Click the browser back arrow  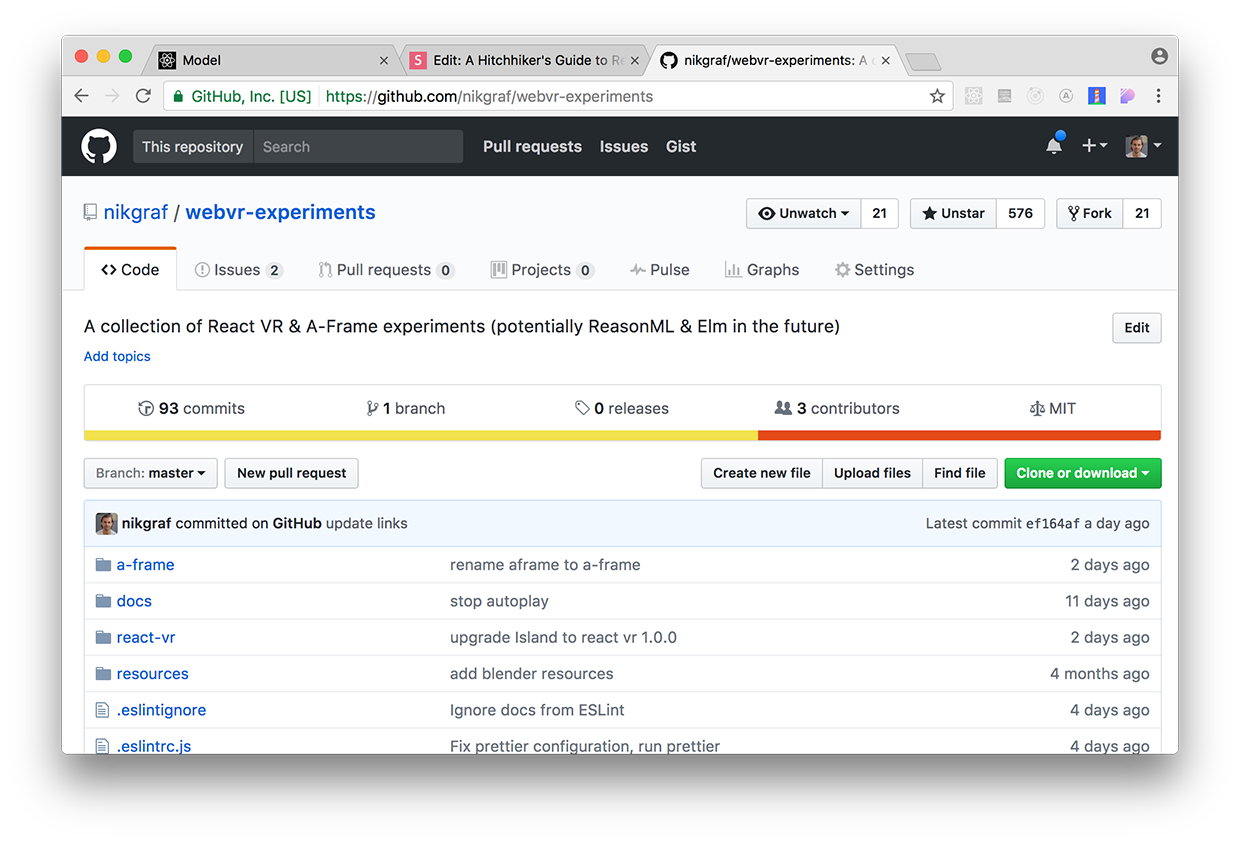click(82, 96)
